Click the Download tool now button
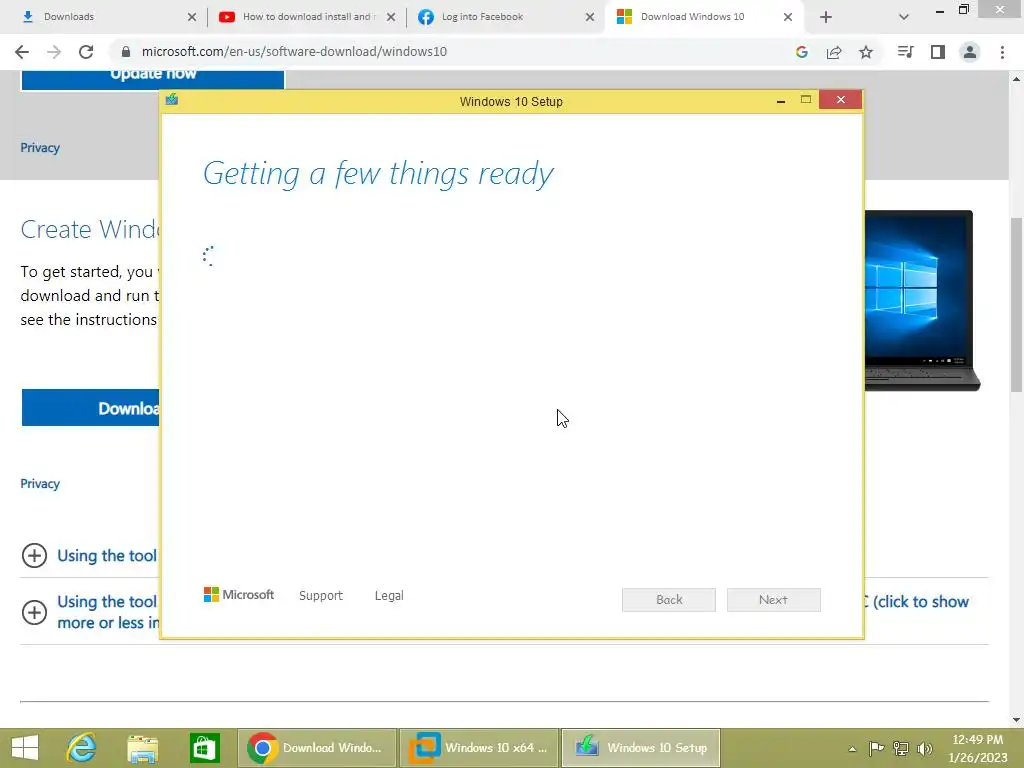 (x=90, y=408)
